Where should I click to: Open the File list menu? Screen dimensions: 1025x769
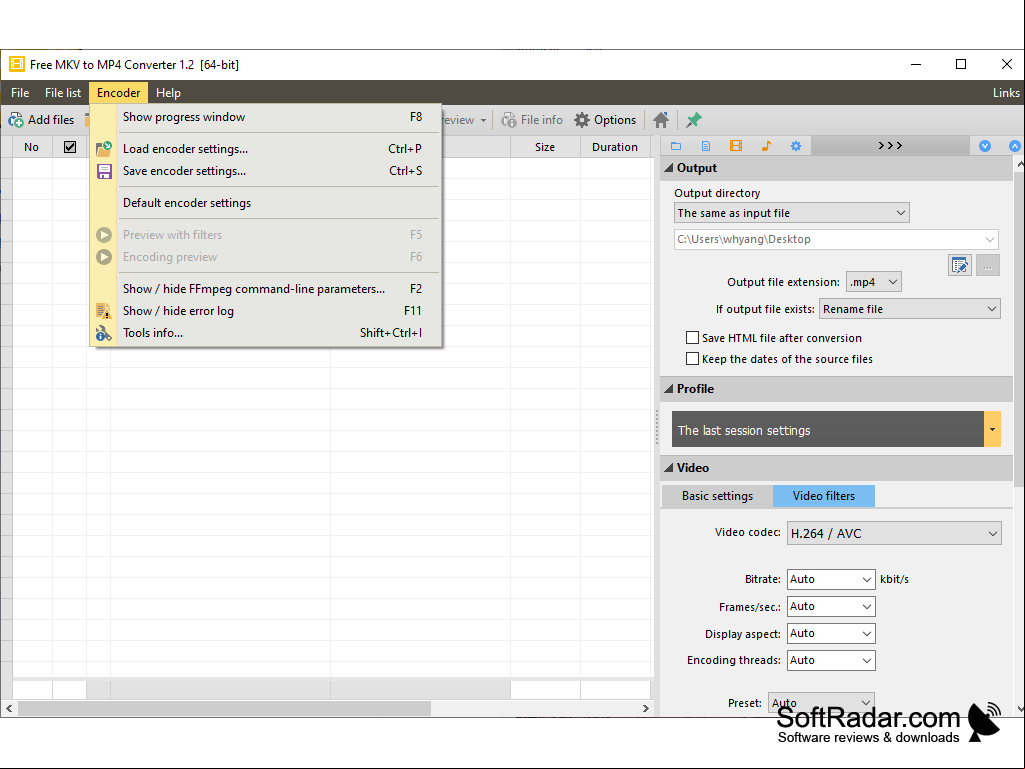pos(63,93)
